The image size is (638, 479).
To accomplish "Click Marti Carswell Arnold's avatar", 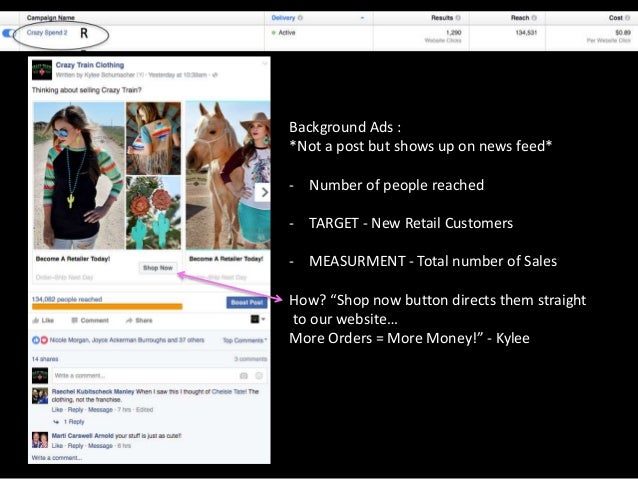I will (x=40, y=440).
